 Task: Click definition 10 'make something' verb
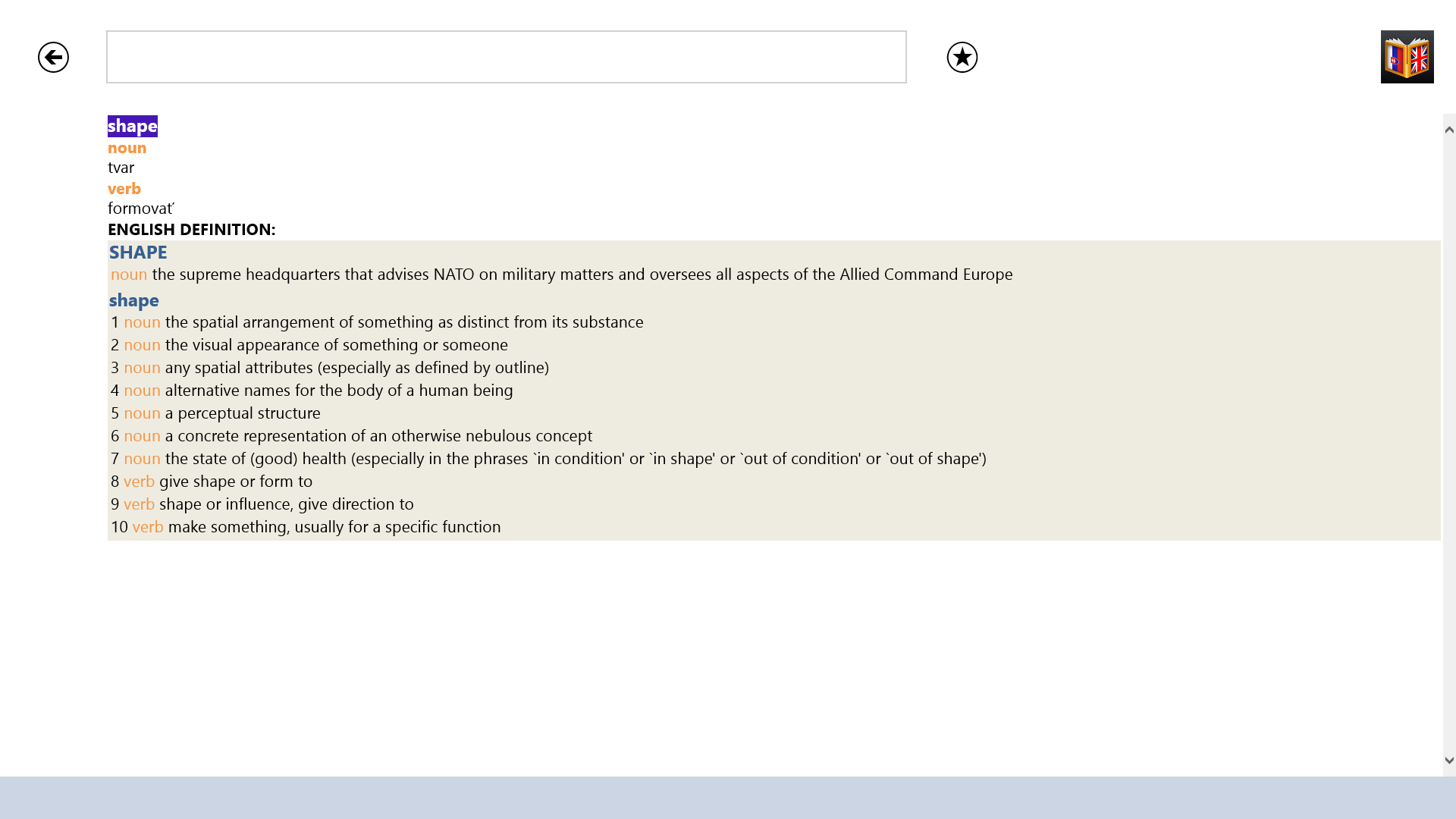click(x=334, y=527)
